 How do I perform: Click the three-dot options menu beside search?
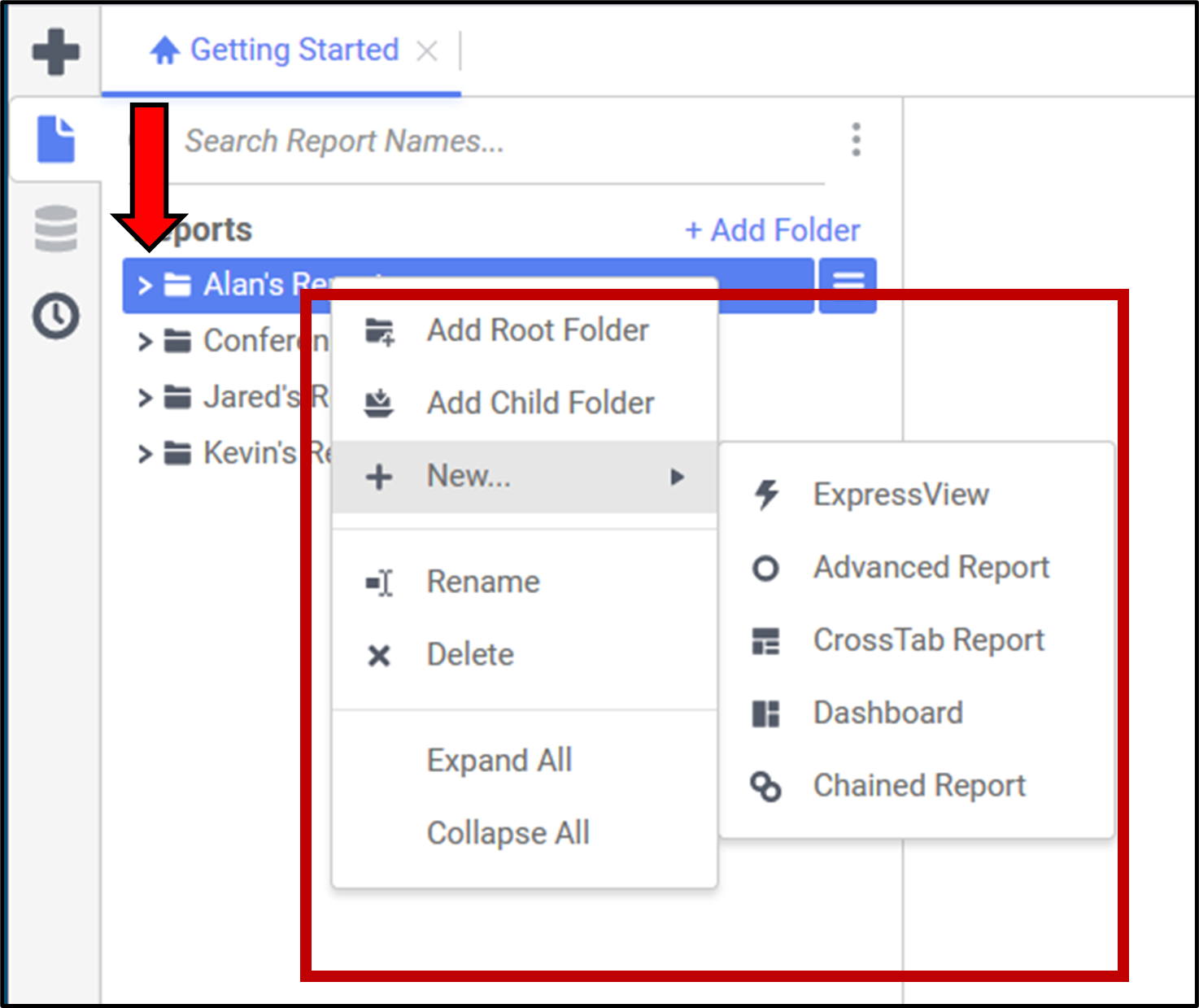[x=856, y=140]
